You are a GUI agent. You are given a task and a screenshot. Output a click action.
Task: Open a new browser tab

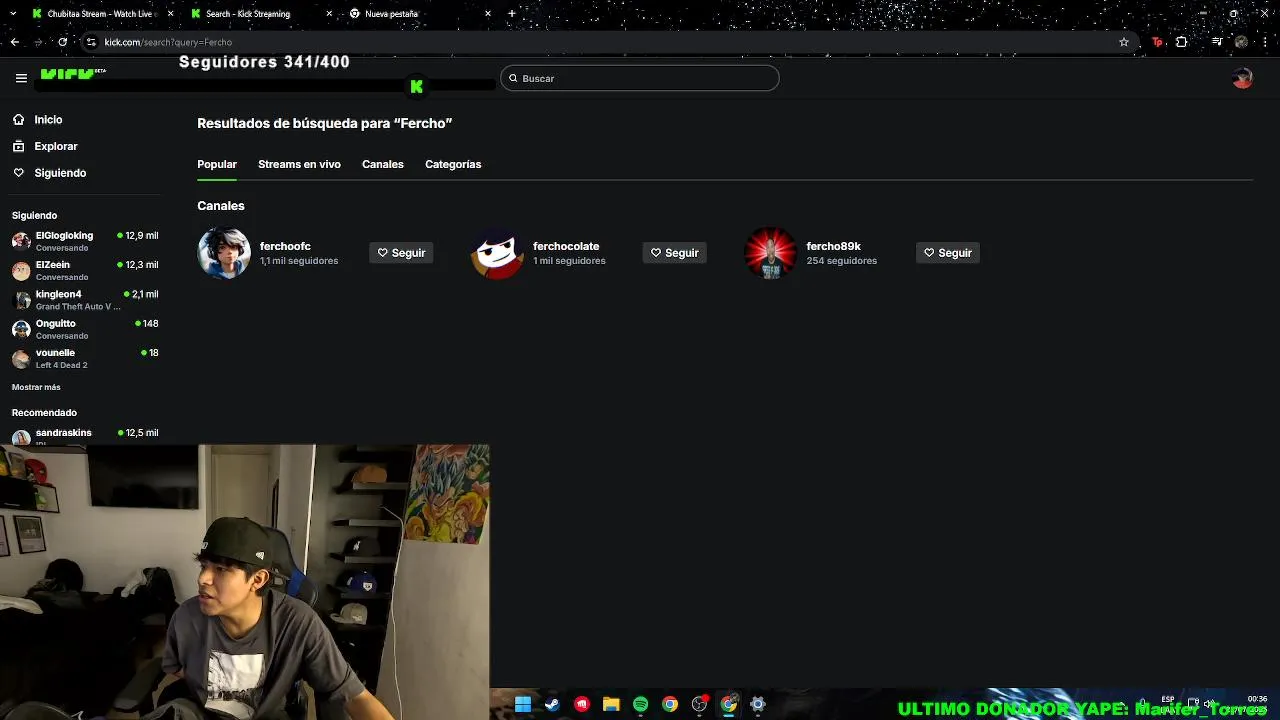point(511,14)
